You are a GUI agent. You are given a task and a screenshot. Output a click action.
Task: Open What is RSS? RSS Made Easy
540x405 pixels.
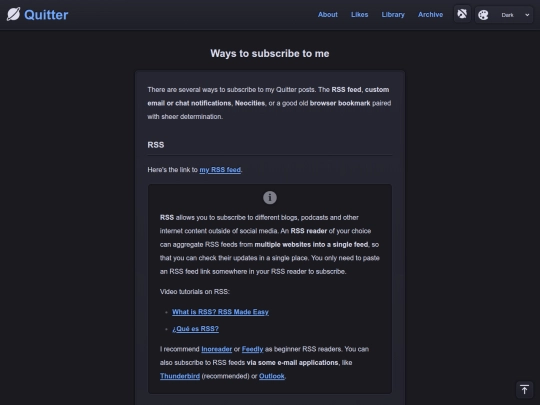pos(220,312)
